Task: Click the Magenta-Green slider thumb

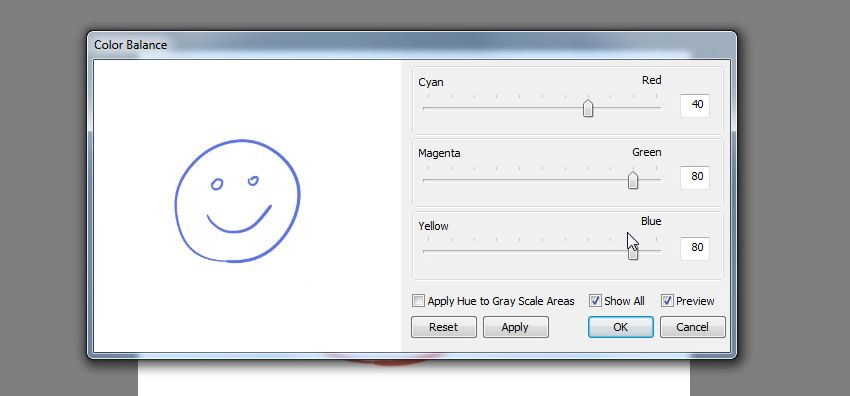Action: 633,180
